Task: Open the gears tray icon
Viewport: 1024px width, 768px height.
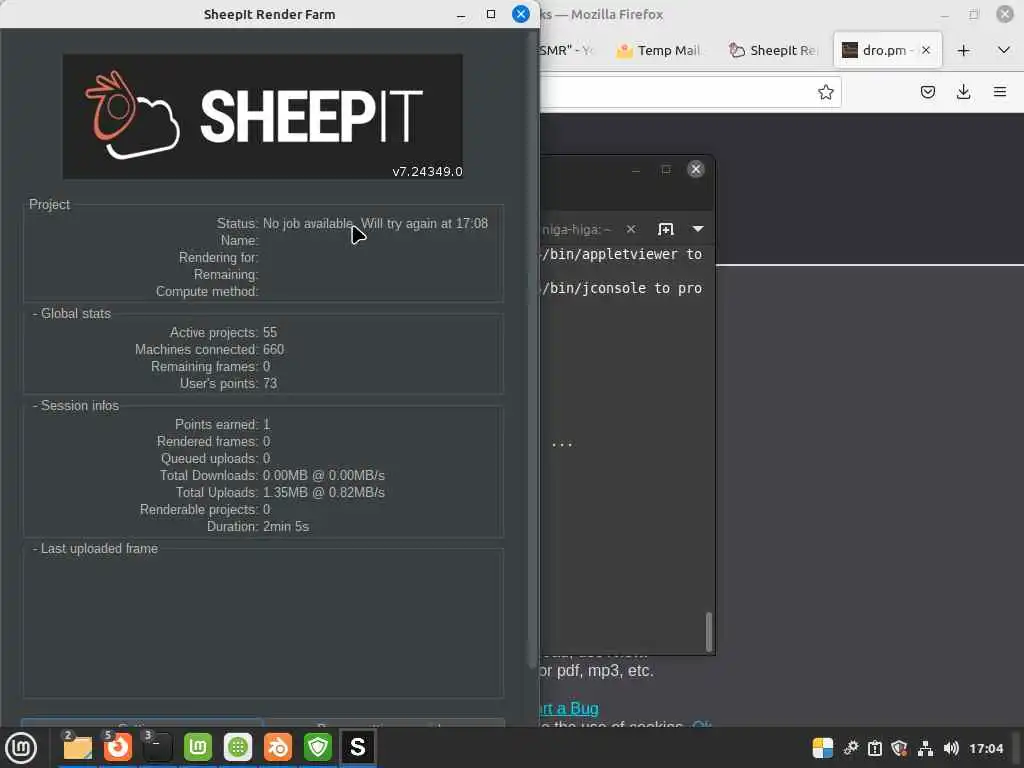Action: tap(851, 748)
